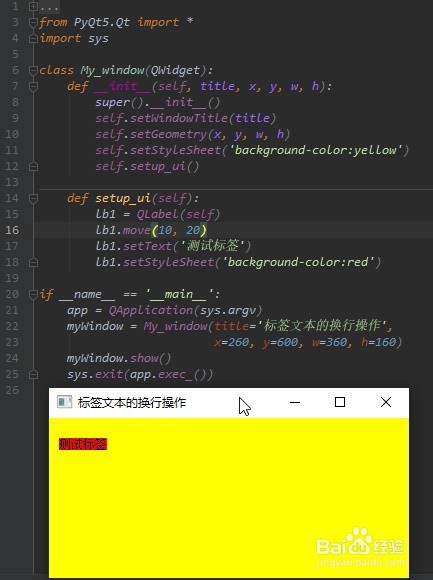The height and width of the screenshot is (580, 433).
Task: Click 'setup_ui' call on line 12
Action: (158, 166)
